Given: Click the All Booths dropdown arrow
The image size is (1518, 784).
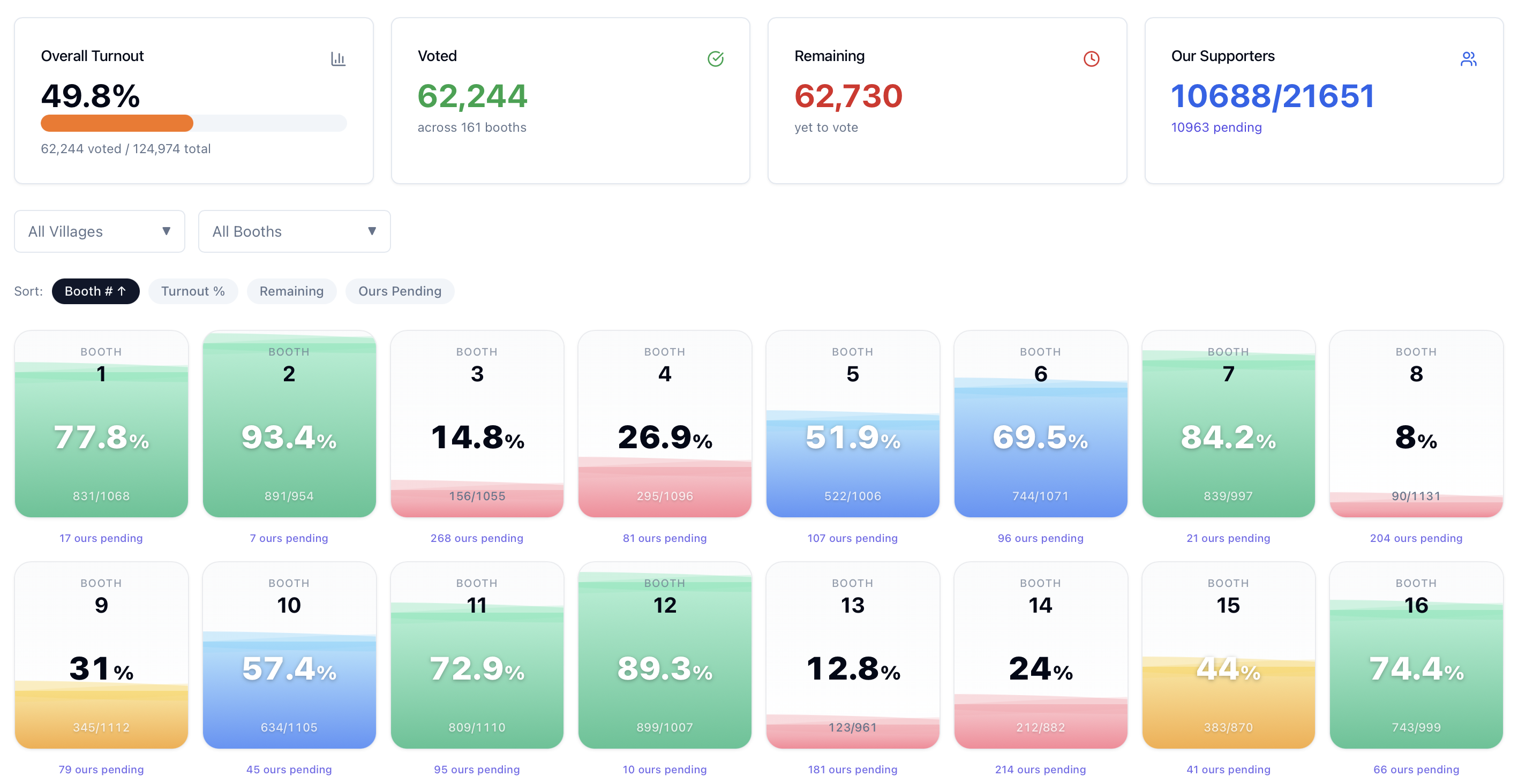Looking at the screenshot, I should 372,231.
